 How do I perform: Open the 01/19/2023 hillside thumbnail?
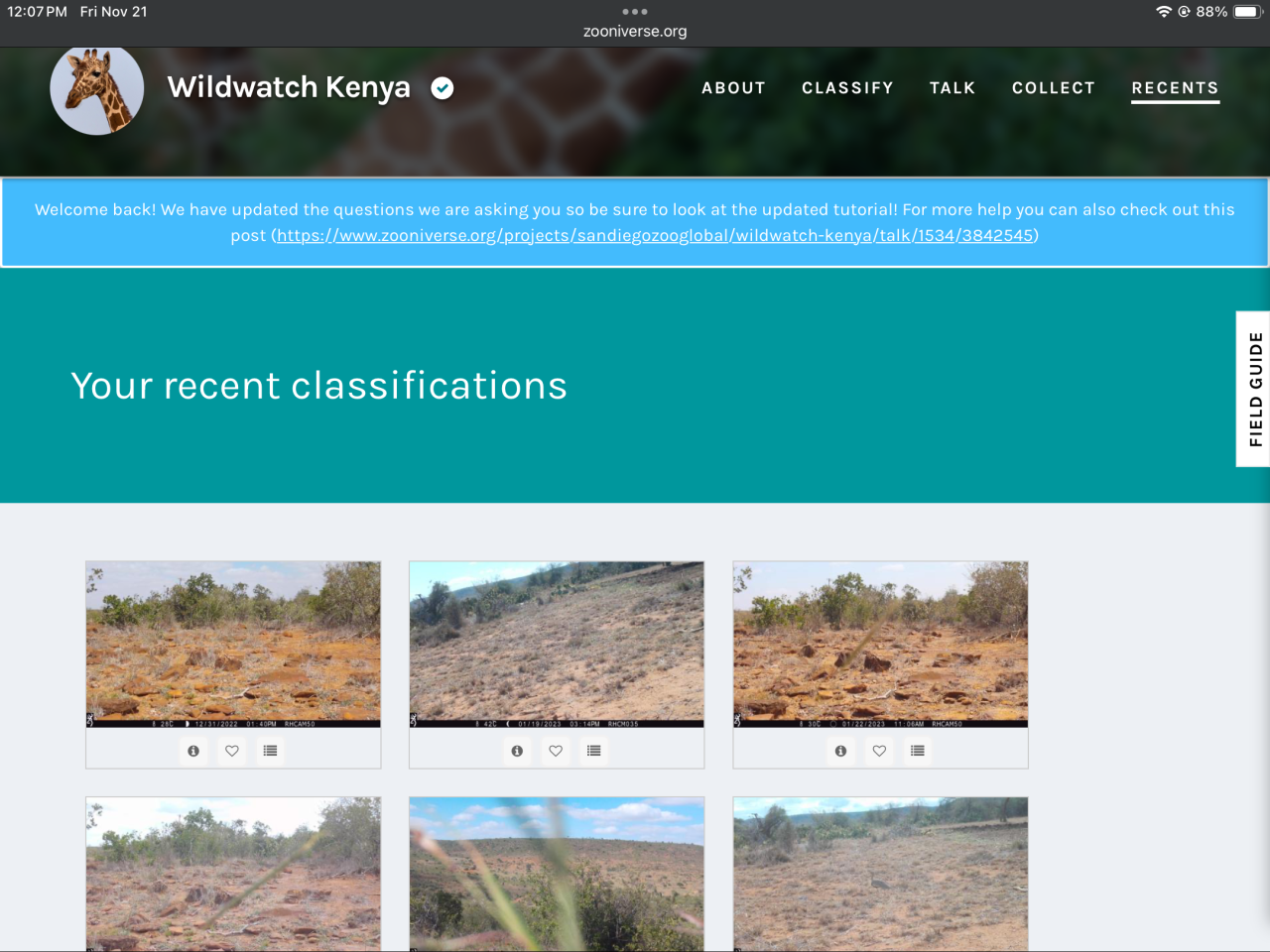coord(557,645)
